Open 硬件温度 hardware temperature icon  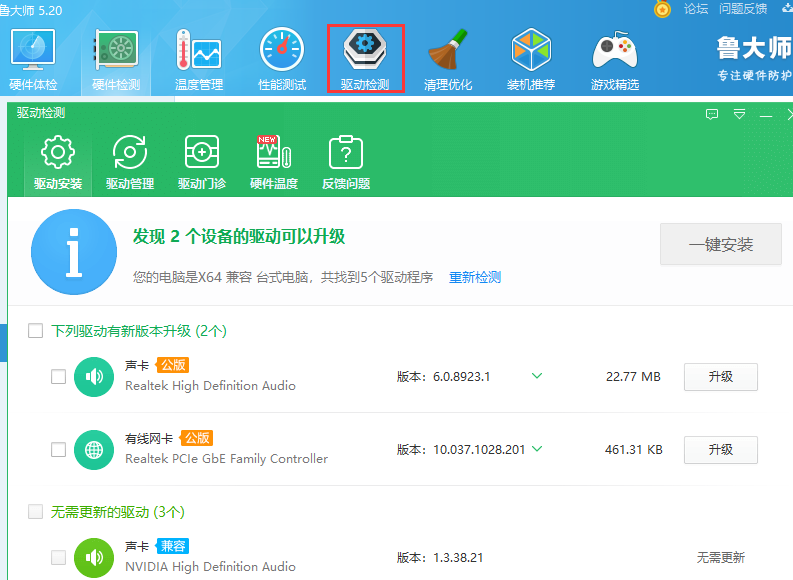pyautogui.click(x=274, y=163)
